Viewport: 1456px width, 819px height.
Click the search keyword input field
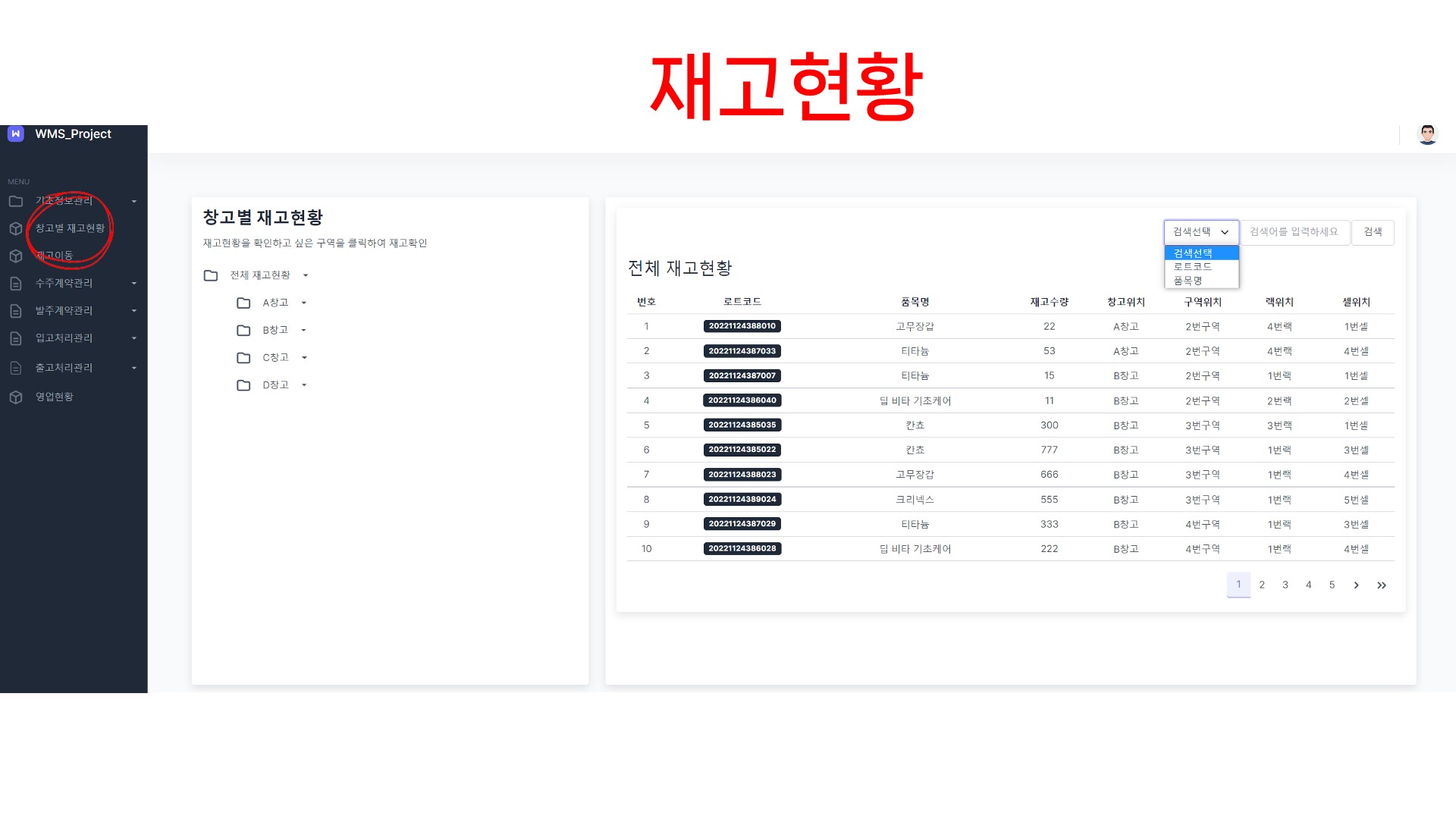pos(1294,232)
